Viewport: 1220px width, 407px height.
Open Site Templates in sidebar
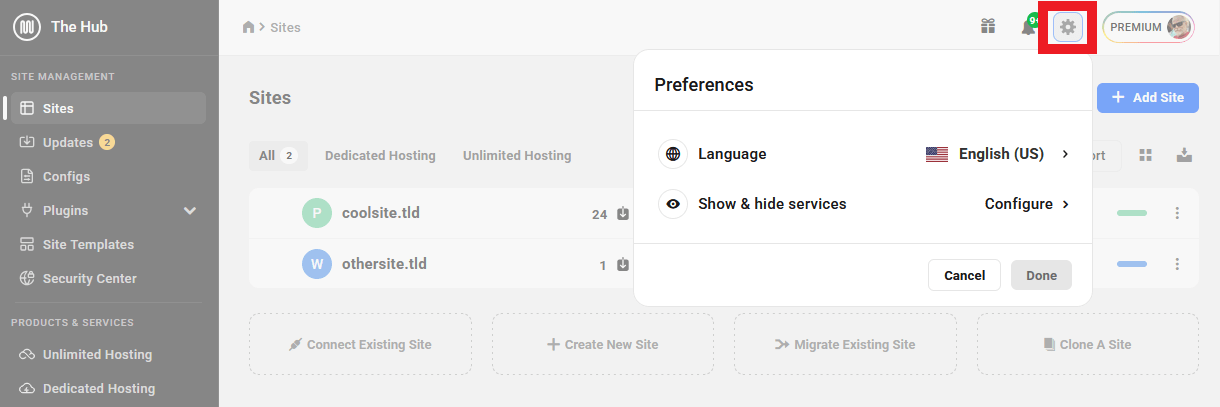(x=88, y=244)
